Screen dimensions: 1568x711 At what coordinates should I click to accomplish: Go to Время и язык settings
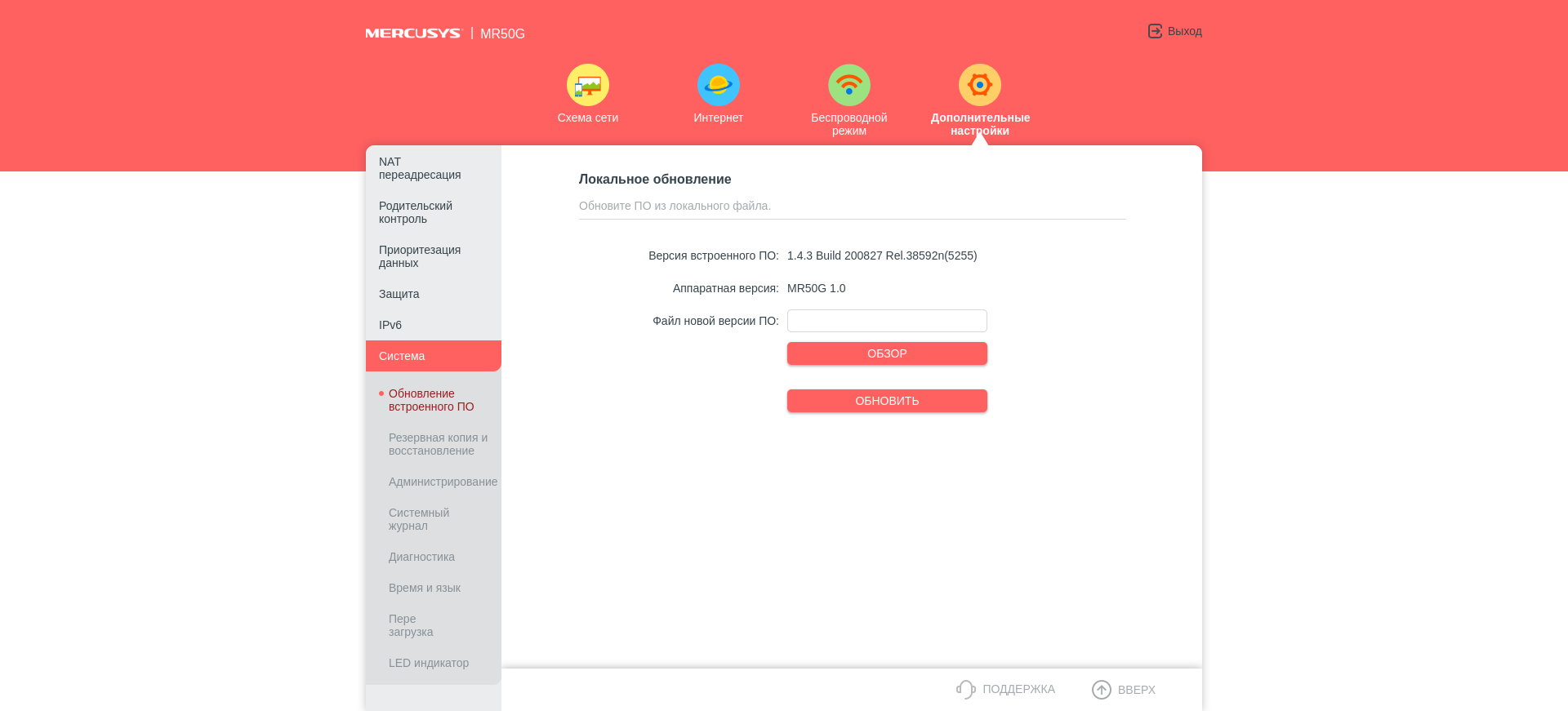[425, 588]
